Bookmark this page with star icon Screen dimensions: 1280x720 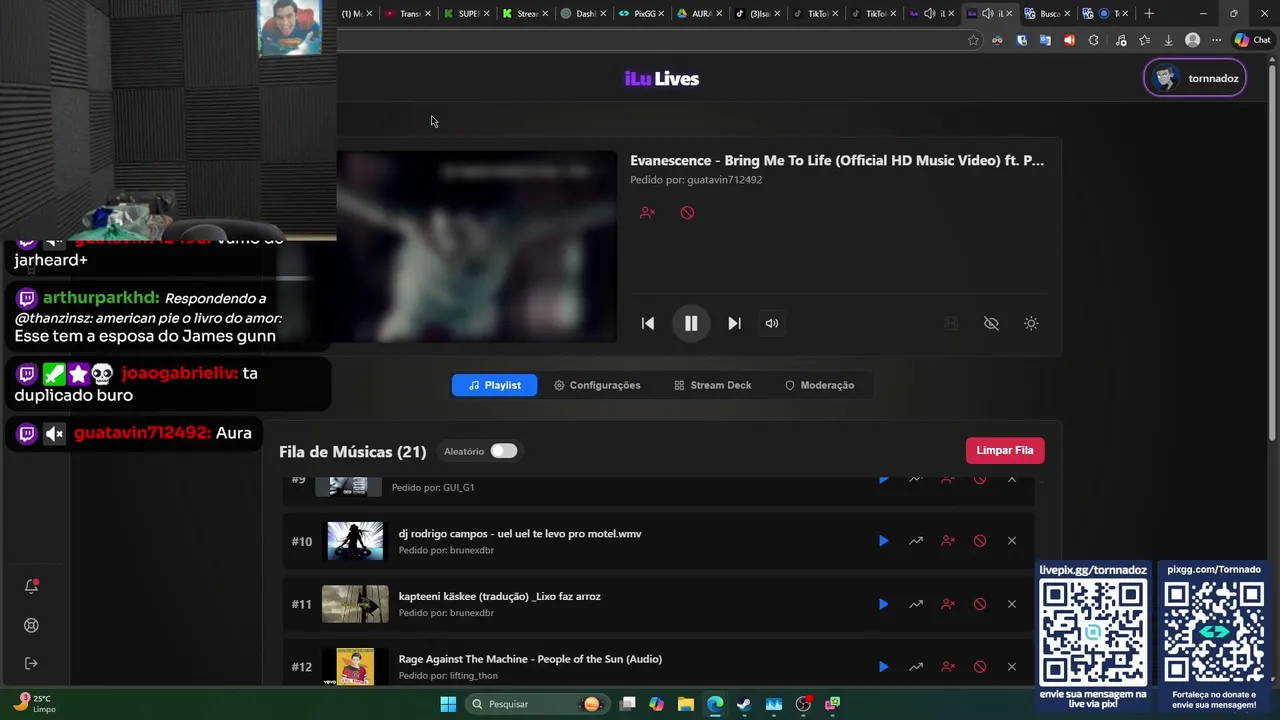click(973, 40)
